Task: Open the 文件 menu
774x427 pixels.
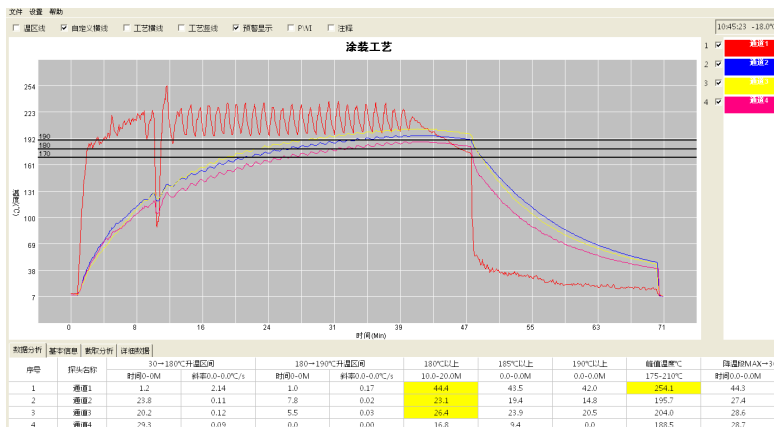Action: tap(15, 11)
